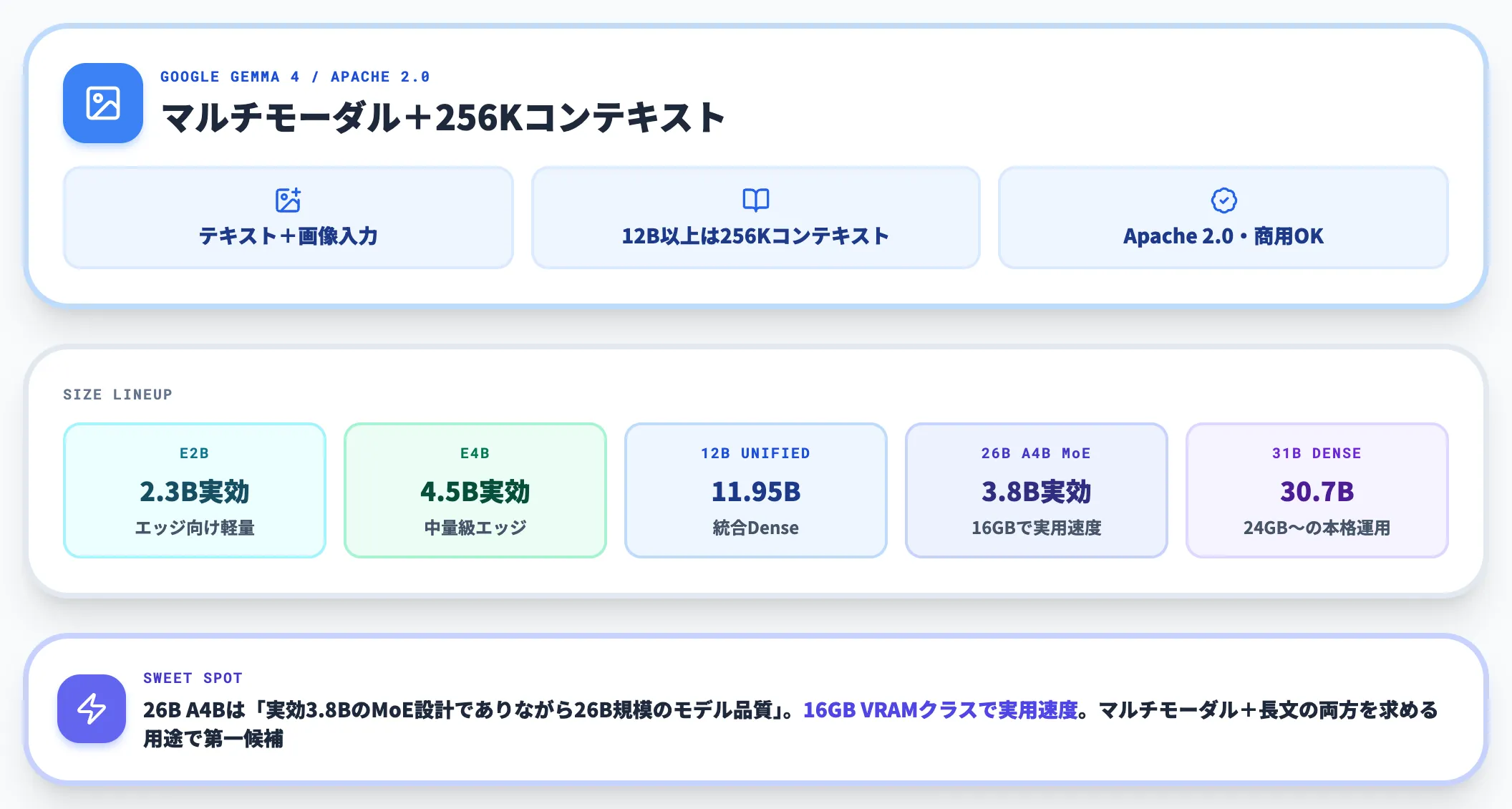Select the Apache 2.0・商用OK feature card
Viewport: 1512px width, 809px height.
click(1223, 218)
